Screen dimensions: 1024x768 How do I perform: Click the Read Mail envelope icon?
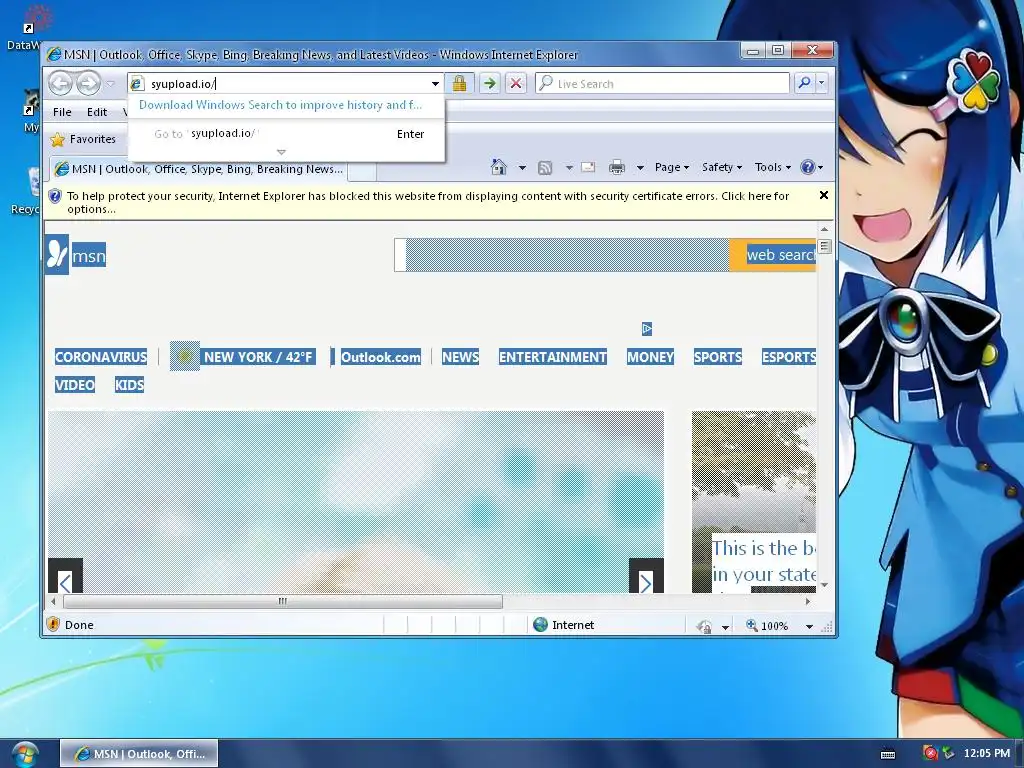click(x=588, y=167)
